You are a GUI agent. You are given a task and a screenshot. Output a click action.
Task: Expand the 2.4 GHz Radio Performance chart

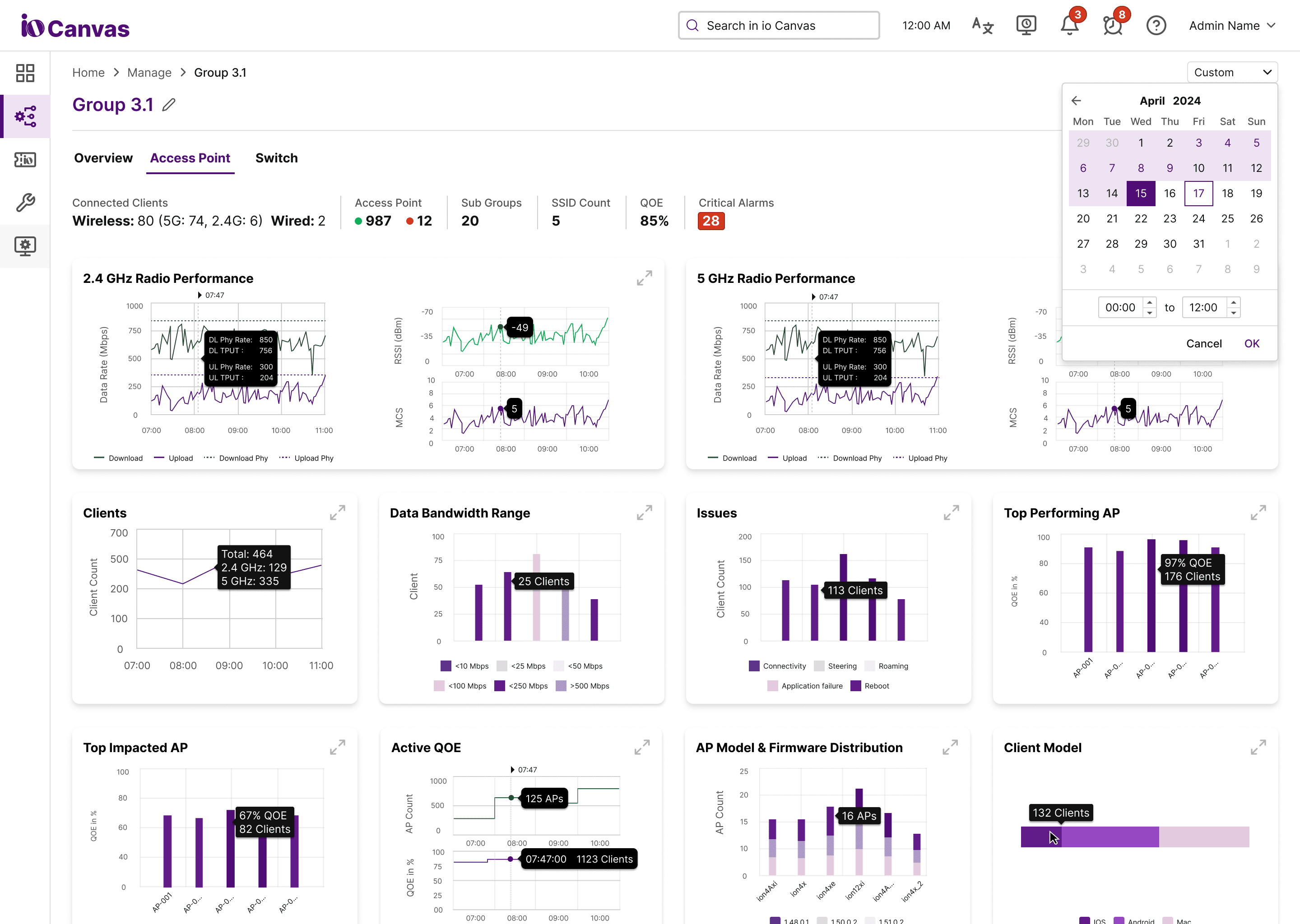tap(644, 278)
